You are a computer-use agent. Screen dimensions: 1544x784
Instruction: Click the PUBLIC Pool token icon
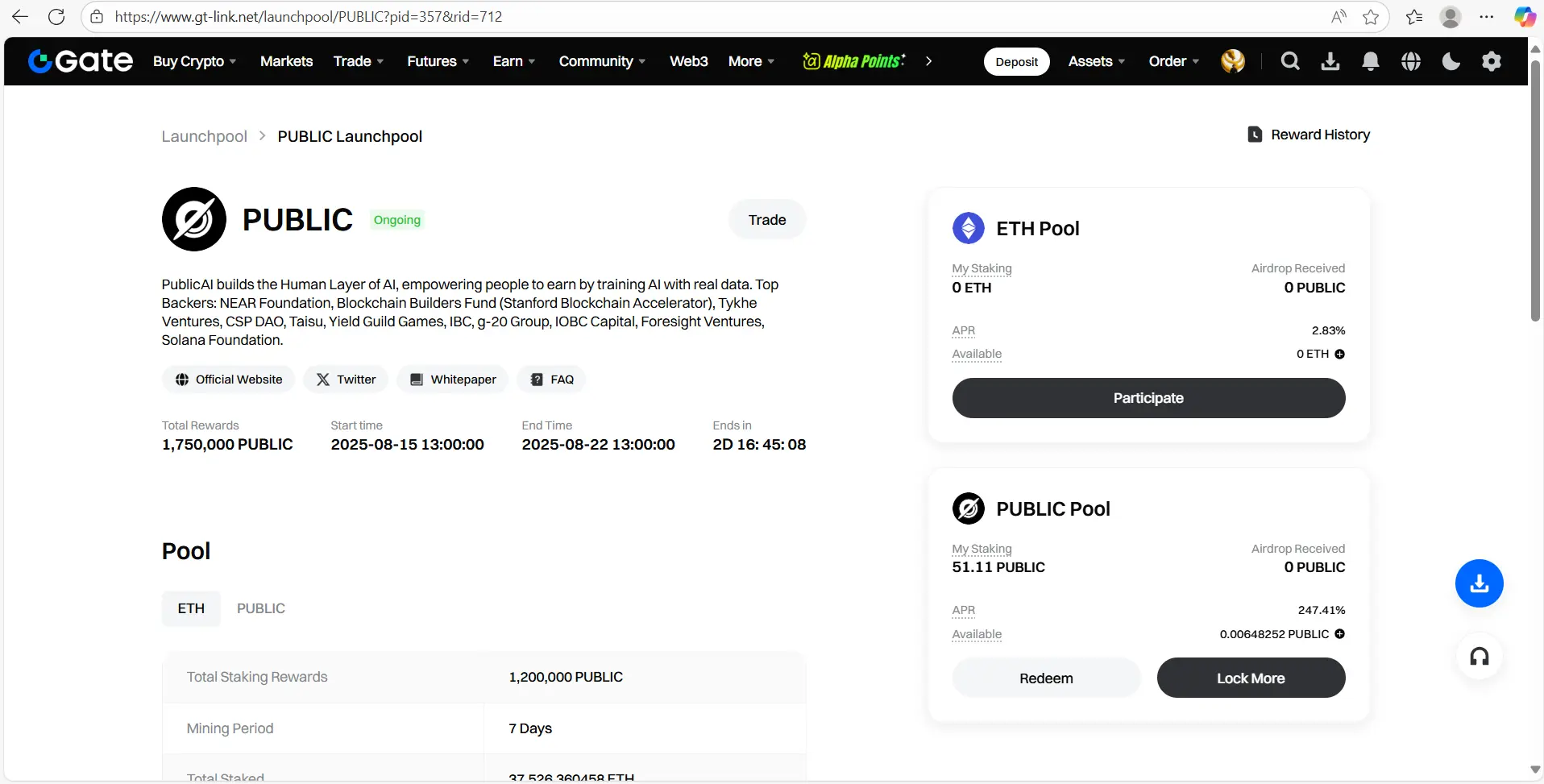[x=969, y=508]
